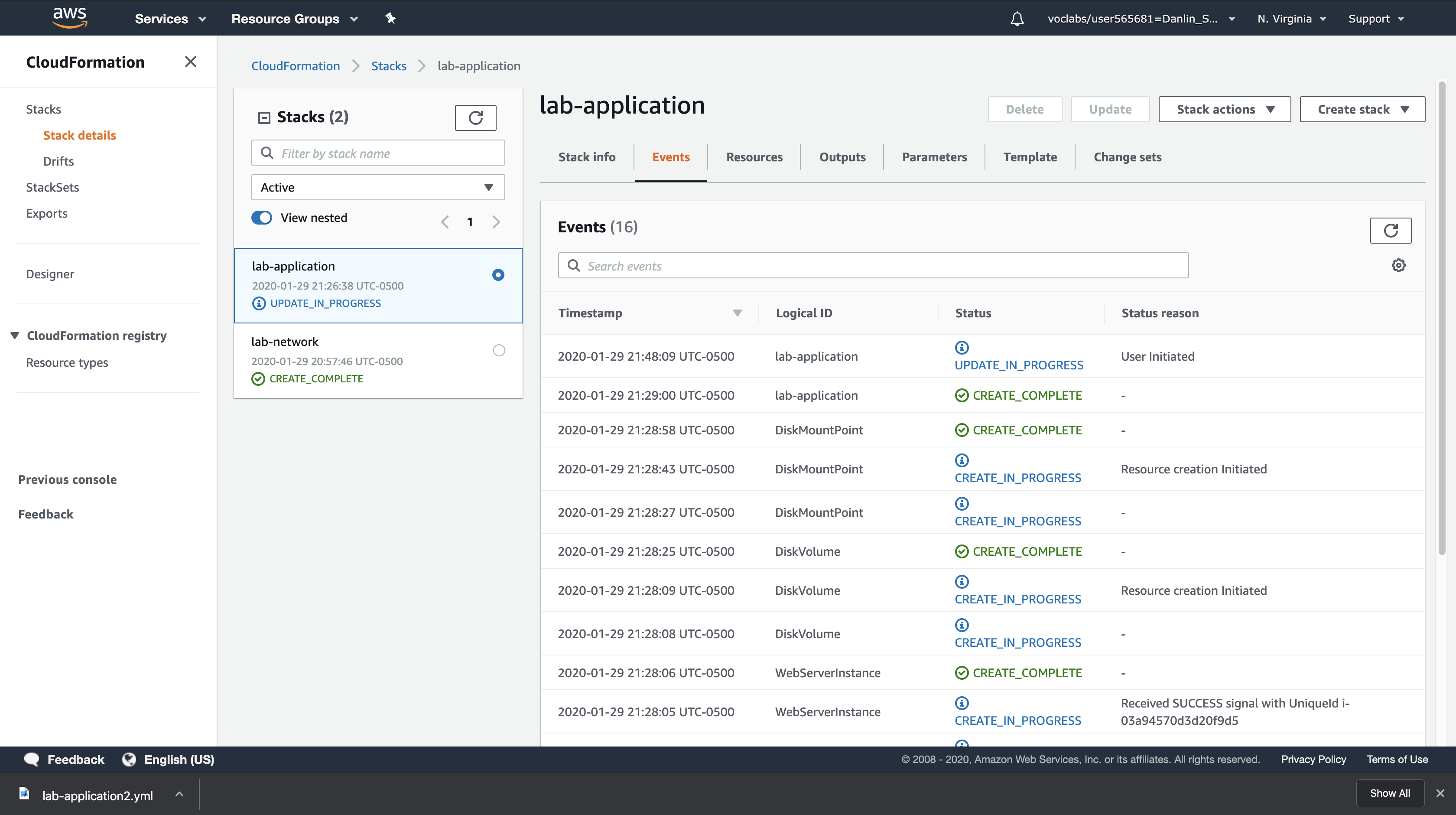
Task: Click the AWS logo home icon
Action: click(69, 17)
